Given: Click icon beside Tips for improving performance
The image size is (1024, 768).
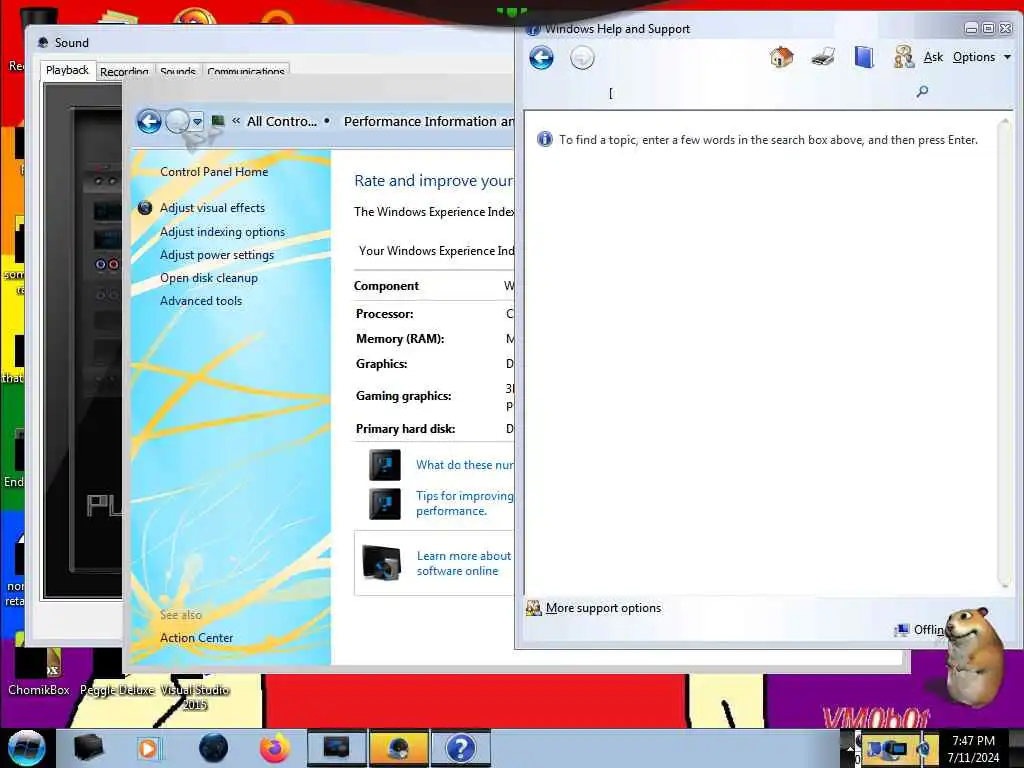Looking at the screenshot, I should pos(385,504).
